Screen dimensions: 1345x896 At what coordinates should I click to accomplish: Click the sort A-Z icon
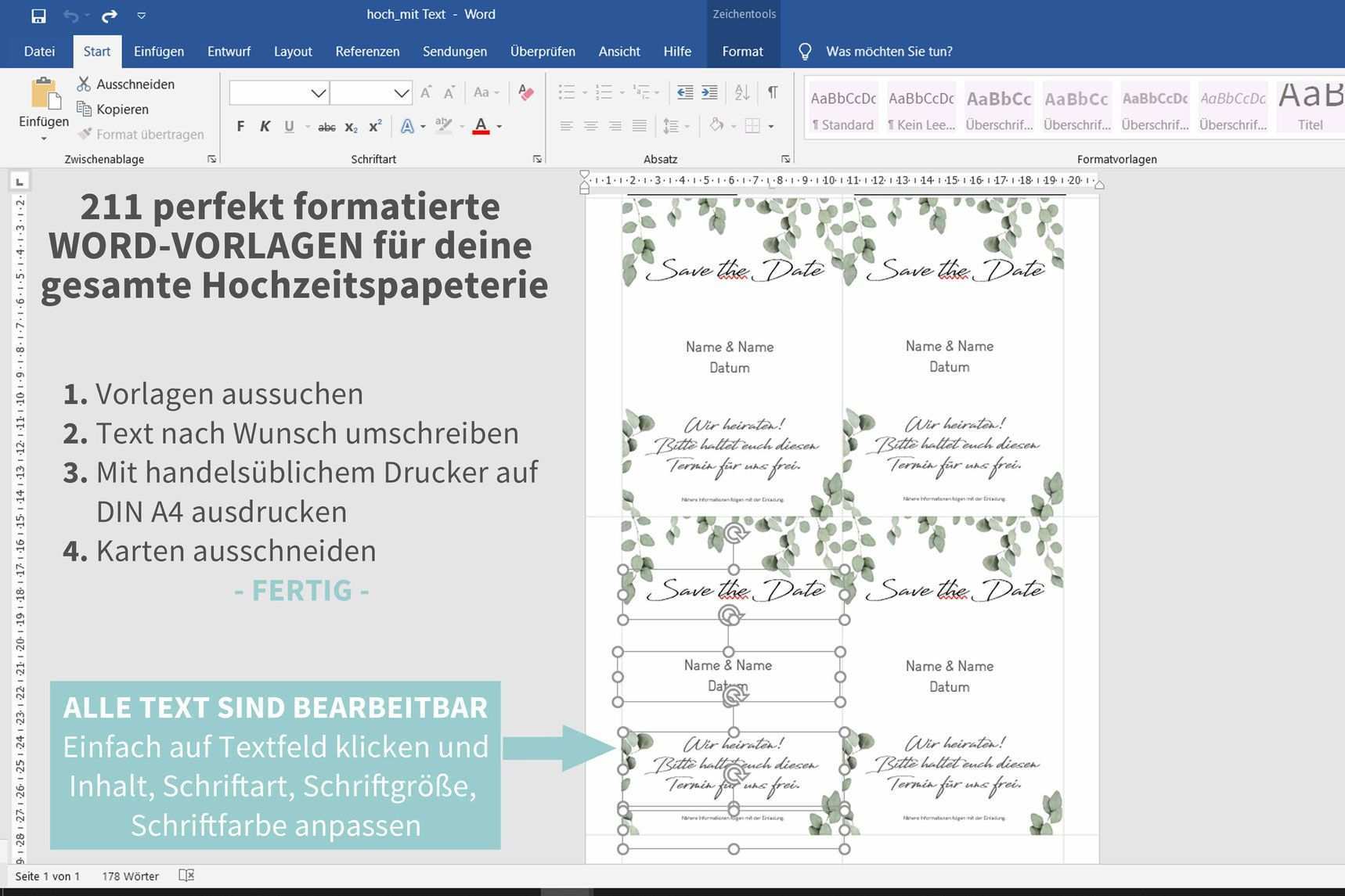pyautogui.click(x=741, y=93)
